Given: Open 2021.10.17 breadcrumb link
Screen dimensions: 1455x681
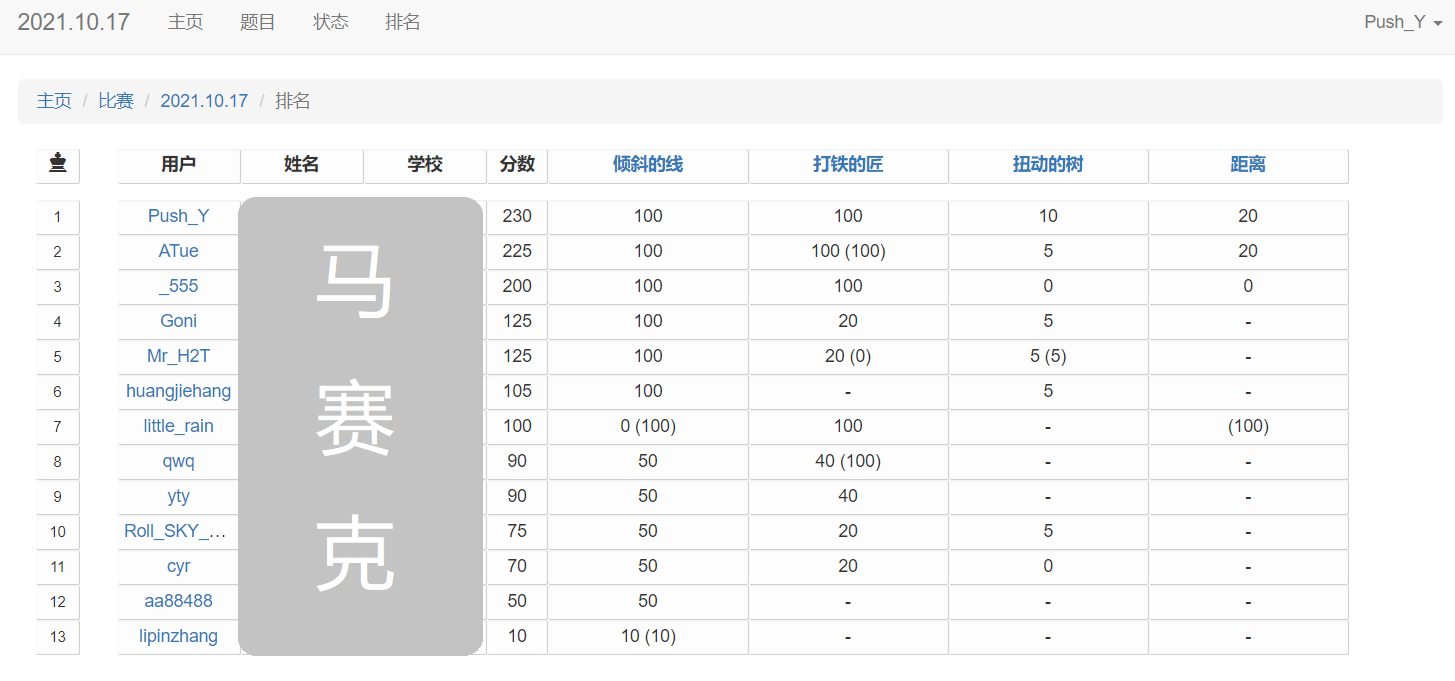Looking at the screenshot, I should point(204,101).
